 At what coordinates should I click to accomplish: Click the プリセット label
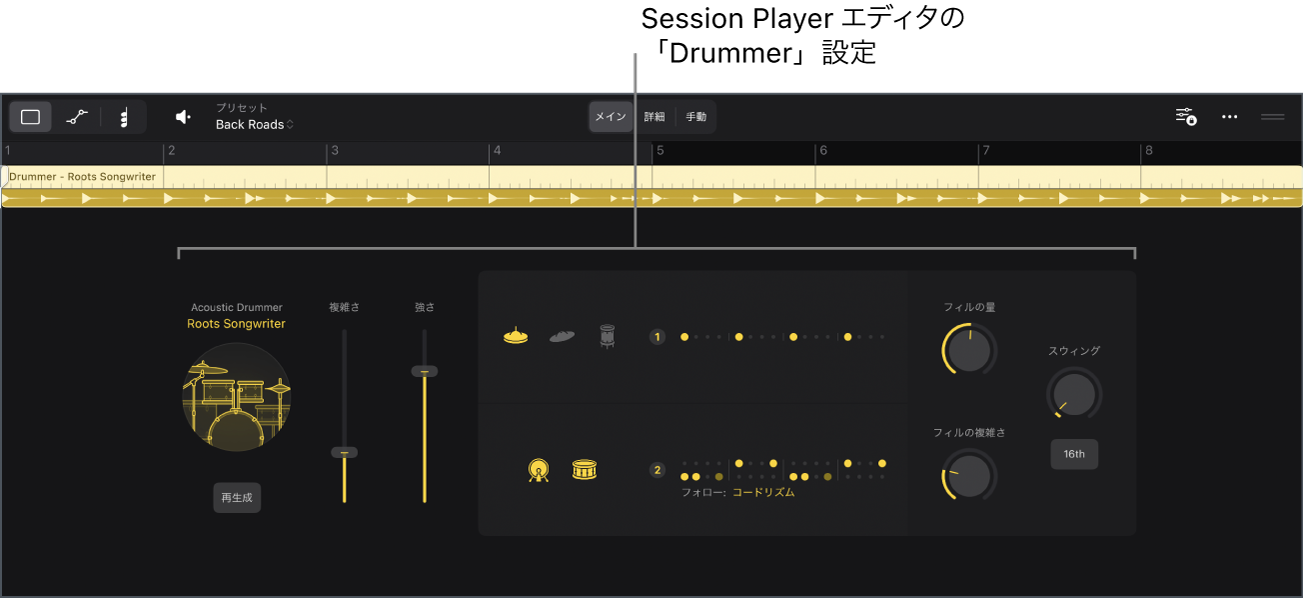coord(242,108)
